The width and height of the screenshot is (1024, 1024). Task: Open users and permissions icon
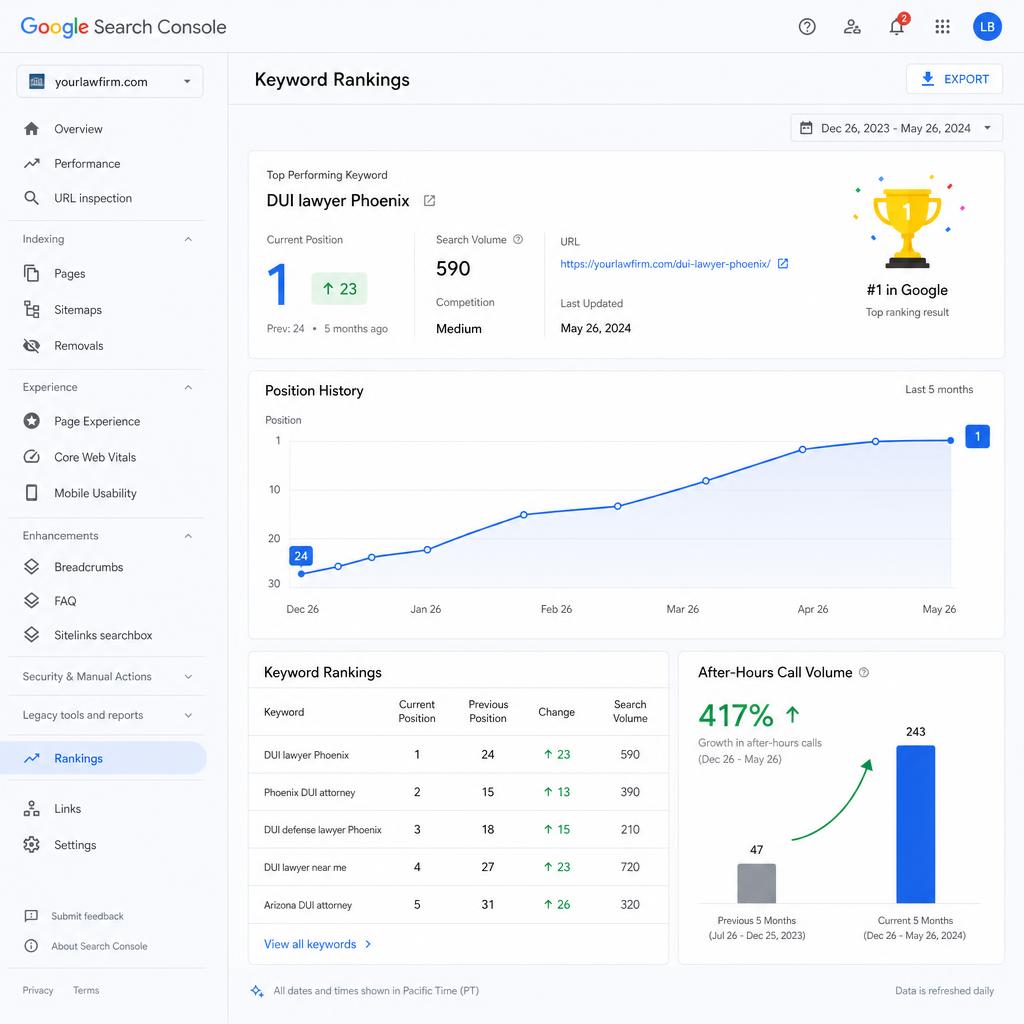(x=852, y=27)
